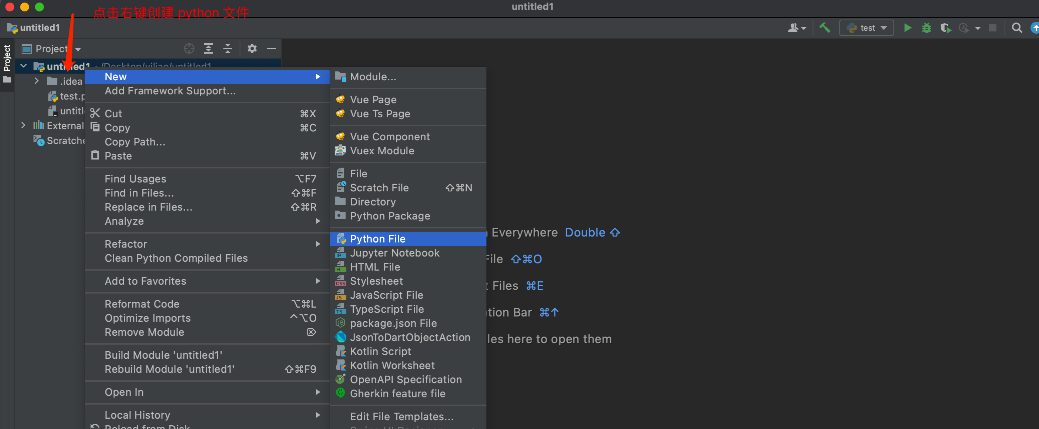Select package.json File in the submenu
Viewport: 1039px width, 429px height.
pyautogui.click(x=408, y=323)
